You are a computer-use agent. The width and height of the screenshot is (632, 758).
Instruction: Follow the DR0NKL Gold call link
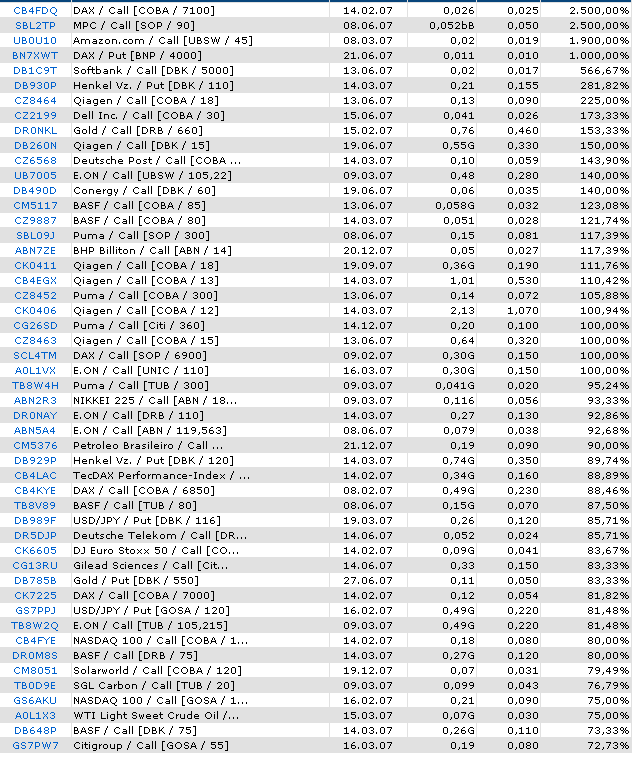pyautogui.click(x=35, y=130)
